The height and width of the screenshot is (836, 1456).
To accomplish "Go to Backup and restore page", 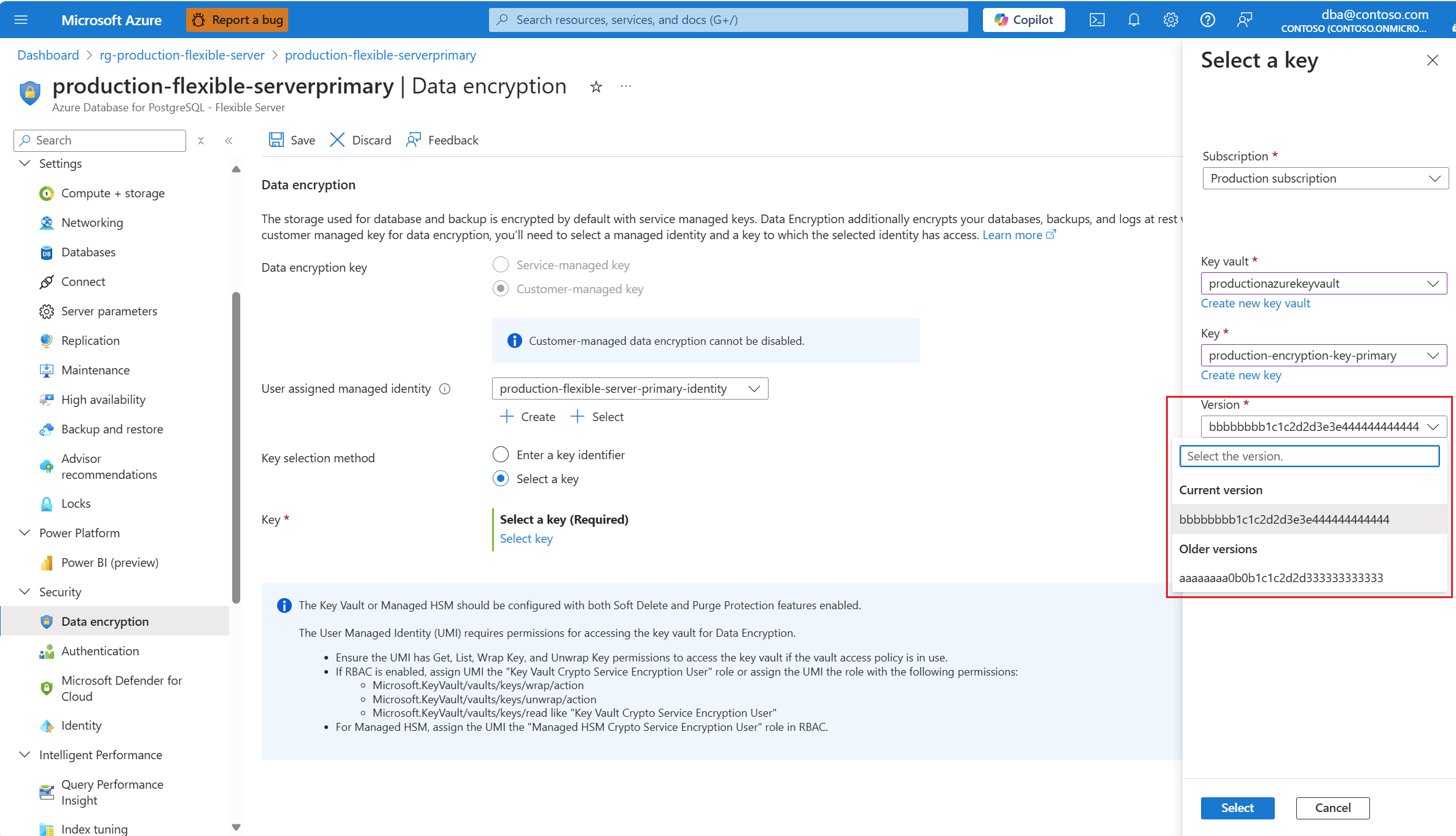I will [112, 429].
